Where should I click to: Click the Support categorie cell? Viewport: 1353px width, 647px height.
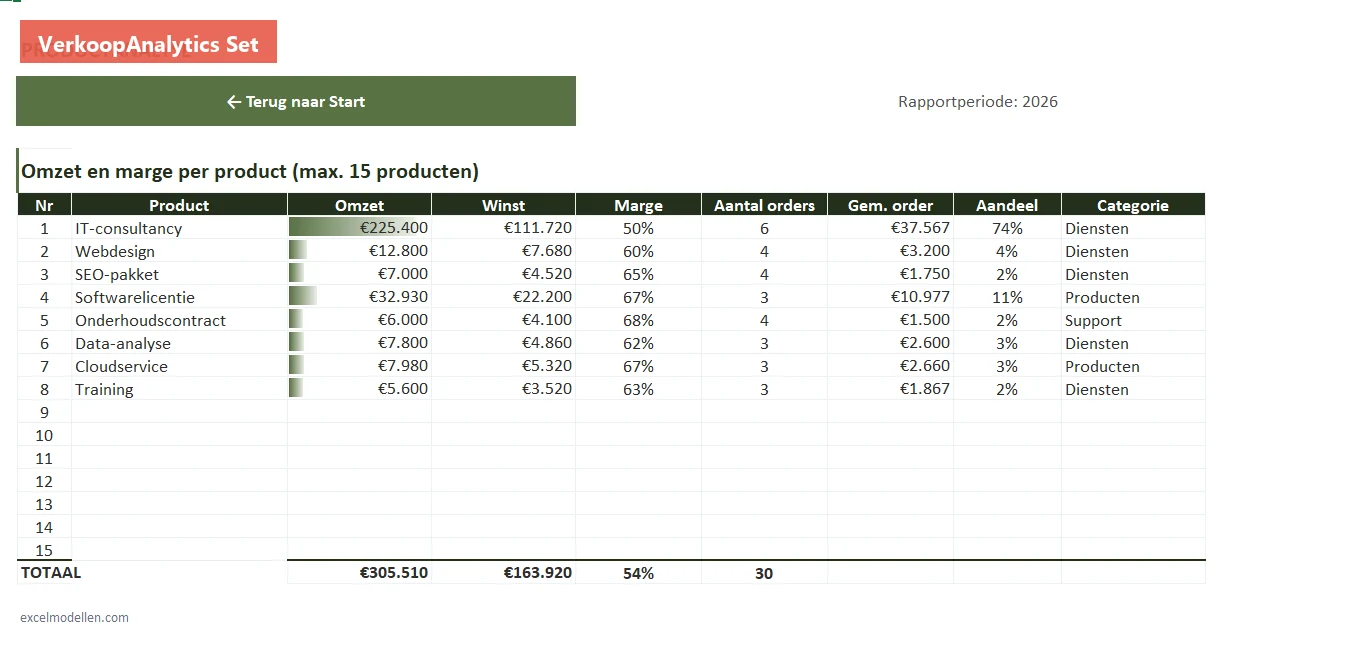click(x=1133, y=320)
